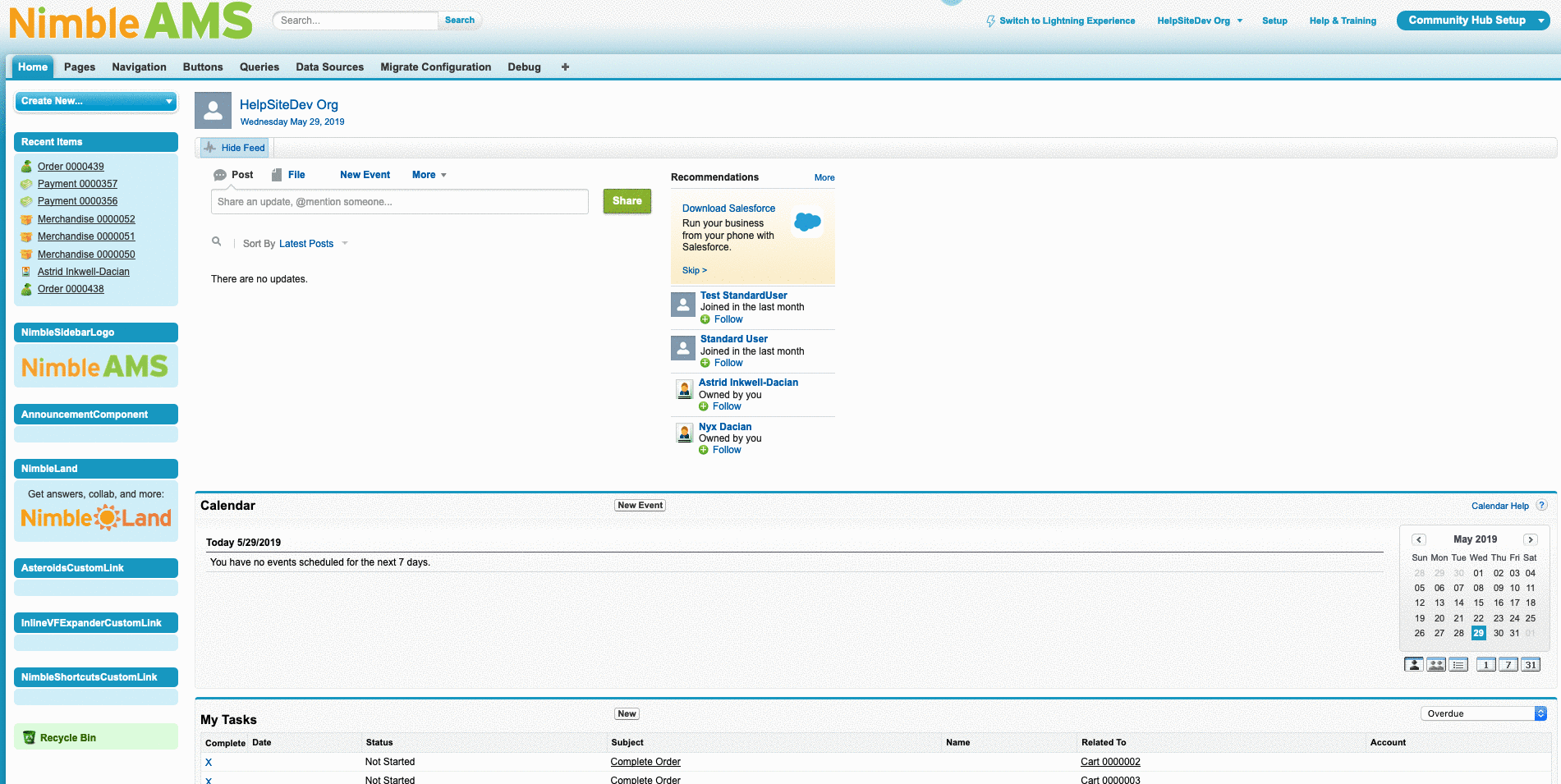
Task: Expand the Community Hub Setup menu
Action: [1472, 21]
